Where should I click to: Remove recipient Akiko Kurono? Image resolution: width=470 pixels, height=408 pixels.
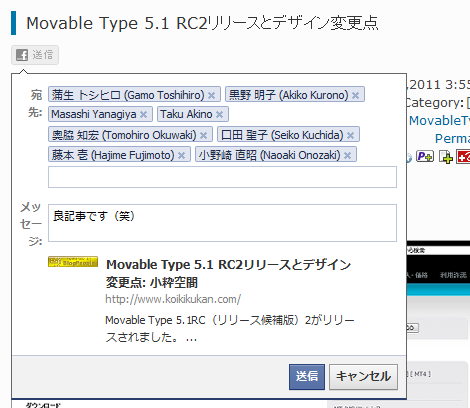(x=356, y=96)
